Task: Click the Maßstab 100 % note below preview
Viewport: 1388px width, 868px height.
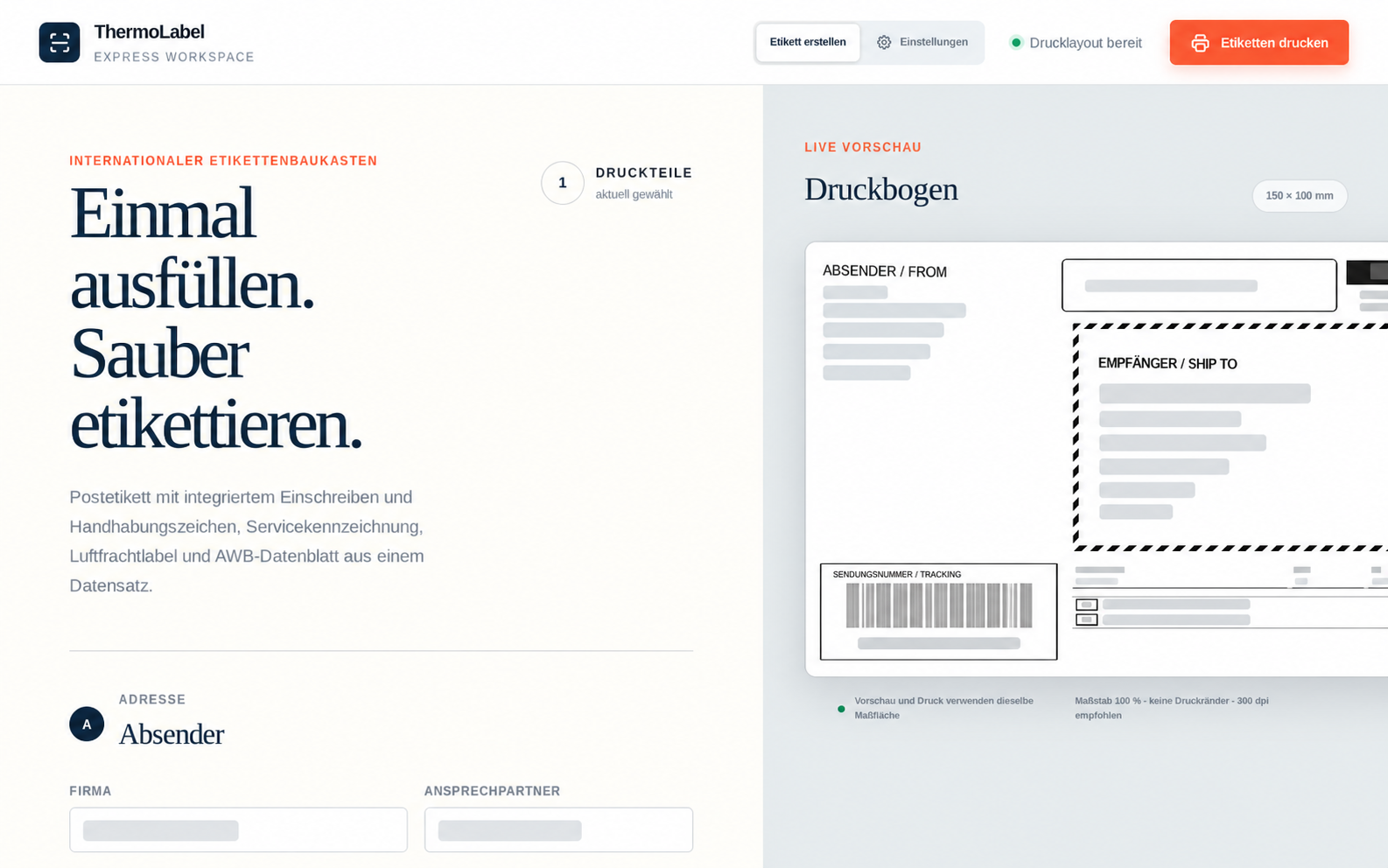Action: pos(1172,708)
